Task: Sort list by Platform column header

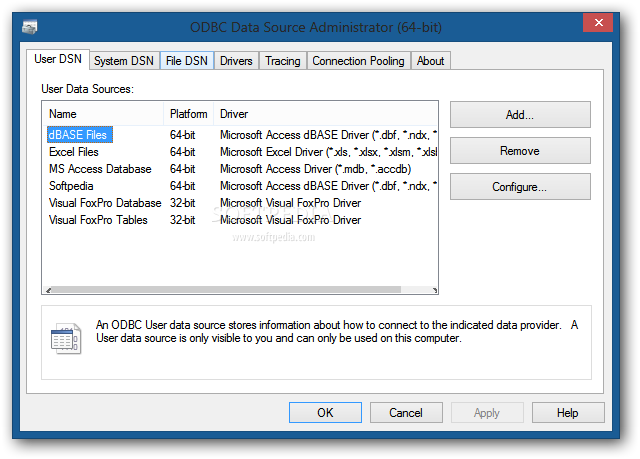Action: pos(189,114)
